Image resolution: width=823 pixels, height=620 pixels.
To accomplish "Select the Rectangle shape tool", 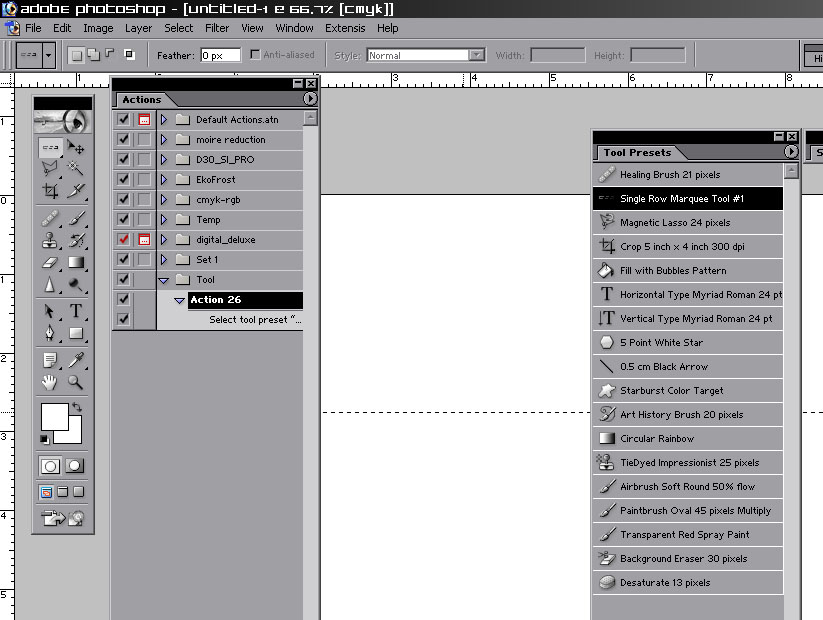I will point(76,333).
